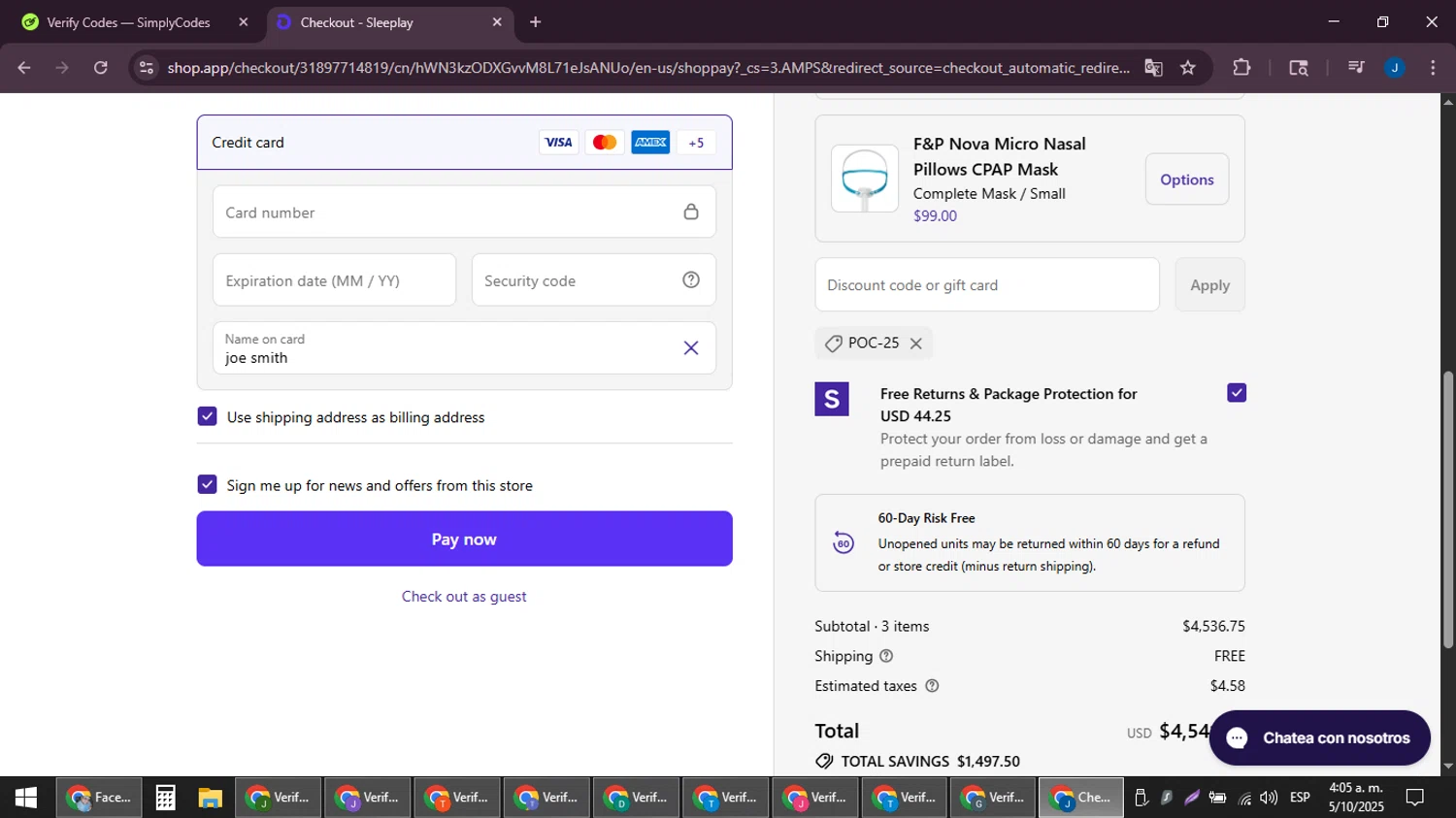Click the Security code field

[x=593, y=279]
